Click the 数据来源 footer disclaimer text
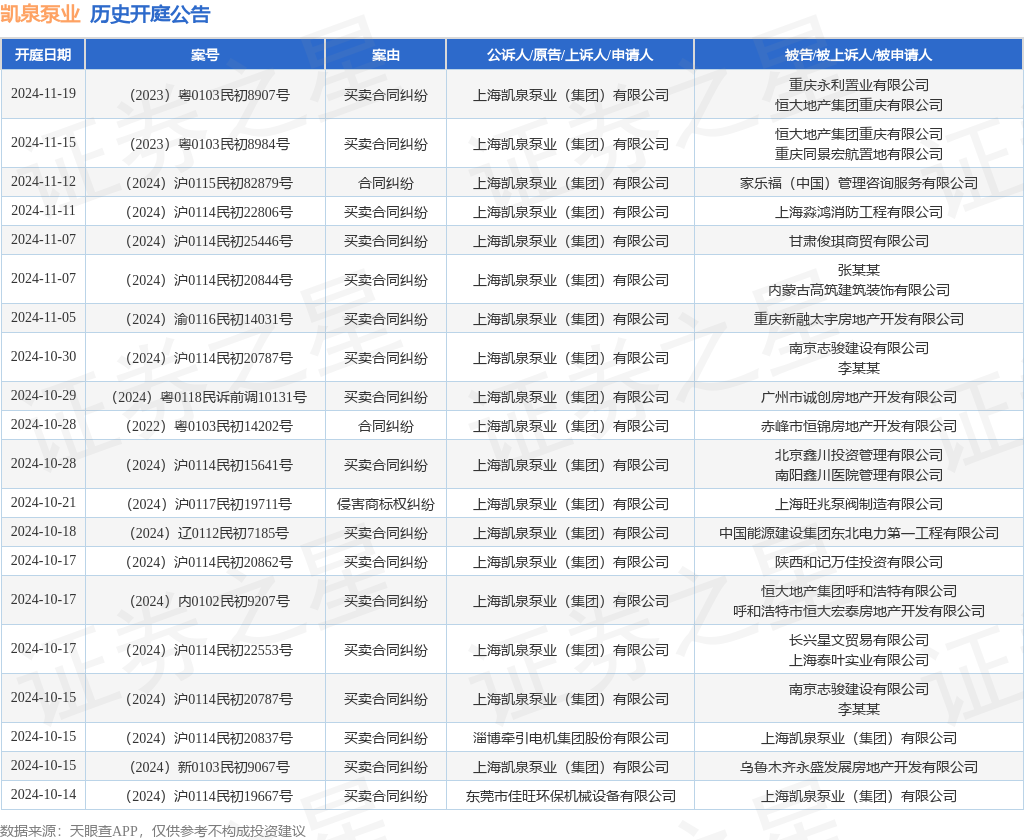The image size is (1024, 840). pyautogui.click(x=153, y=831)
